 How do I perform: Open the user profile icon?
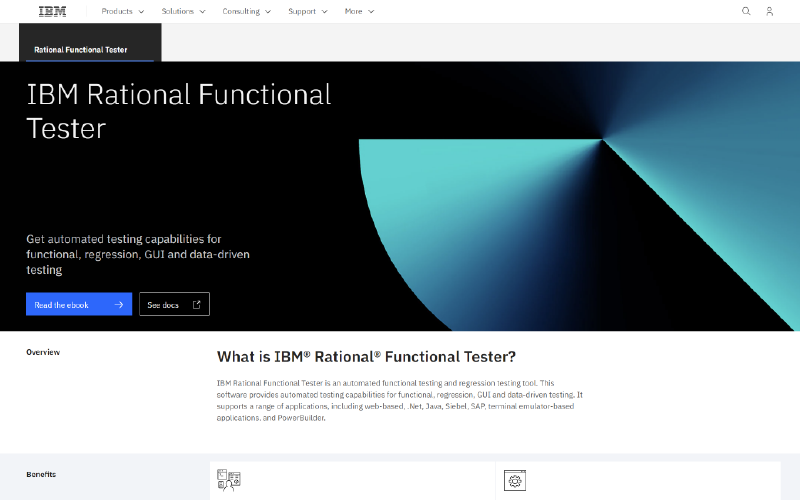pyautogui.click(x=769, y=11)
